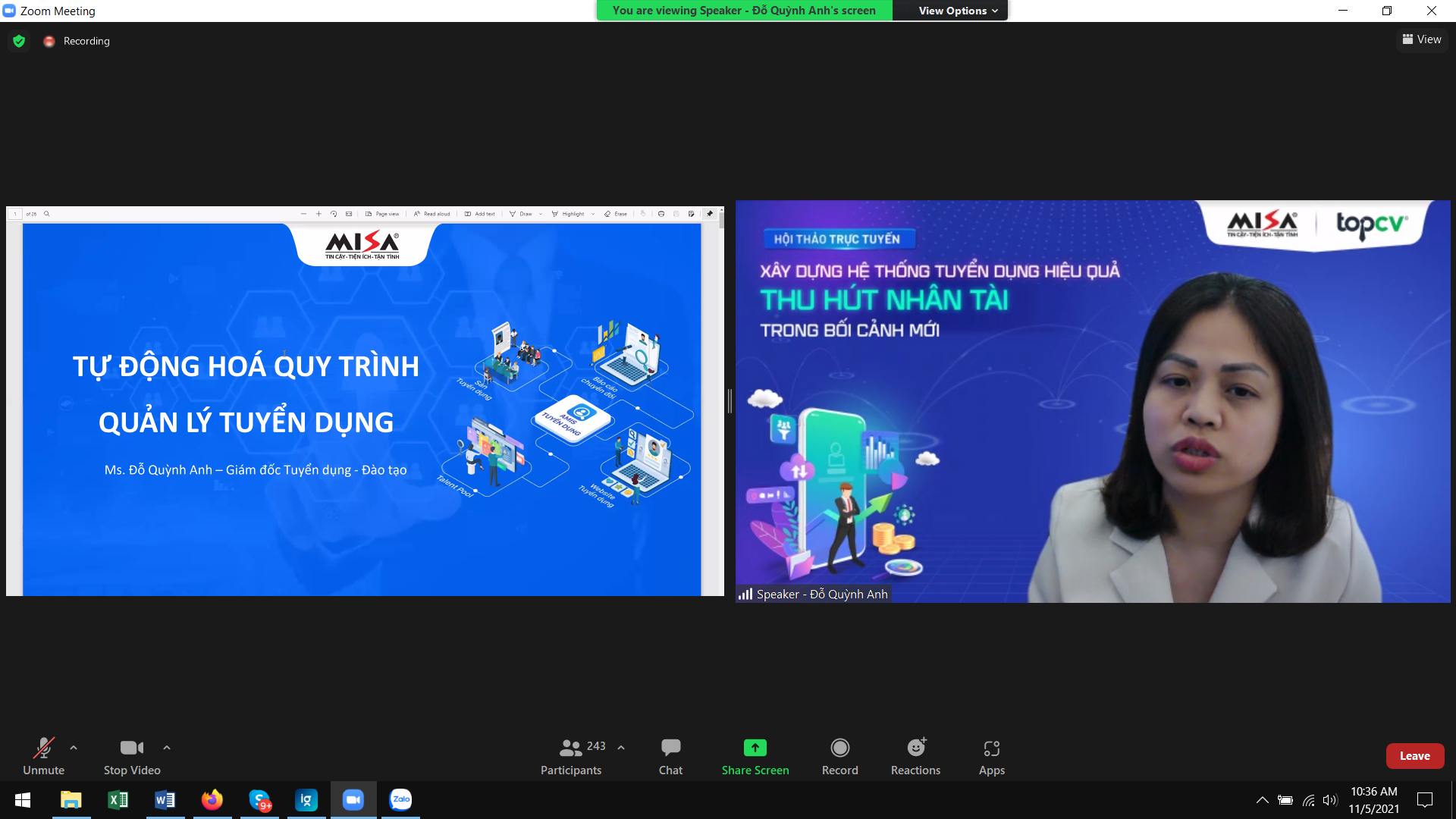The height and width of the screenshot is (819, 1456).
Task: Expand video options arrow beside Stop Video
Action: click(167, 748)
